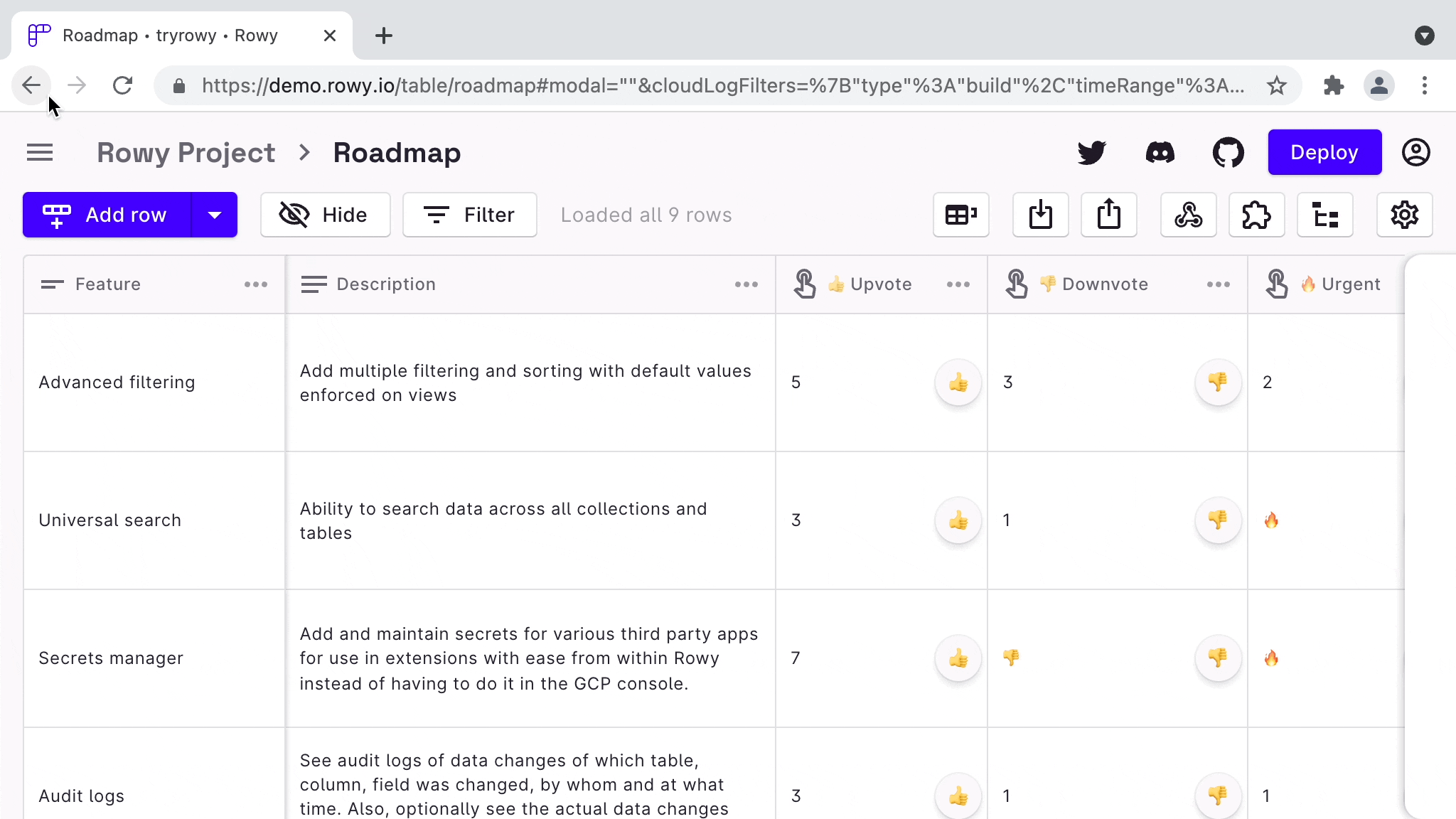The image size is (1456, 819).
Task: Focus the browser address bar
Action: (x=722, y=85)
